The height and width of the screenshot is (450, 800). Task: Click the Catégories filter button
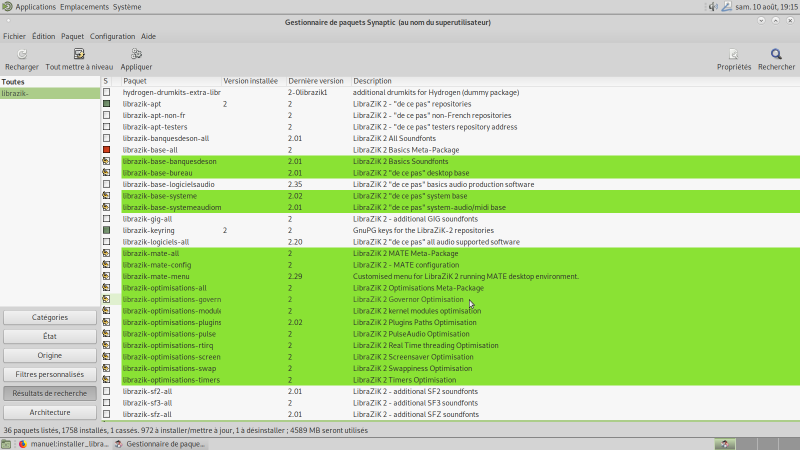(49, 317)
